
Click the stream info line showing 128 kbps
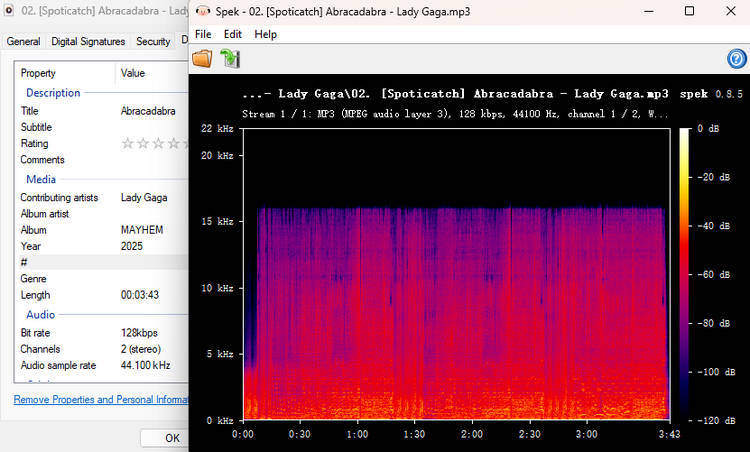click(x=455, y=114)
